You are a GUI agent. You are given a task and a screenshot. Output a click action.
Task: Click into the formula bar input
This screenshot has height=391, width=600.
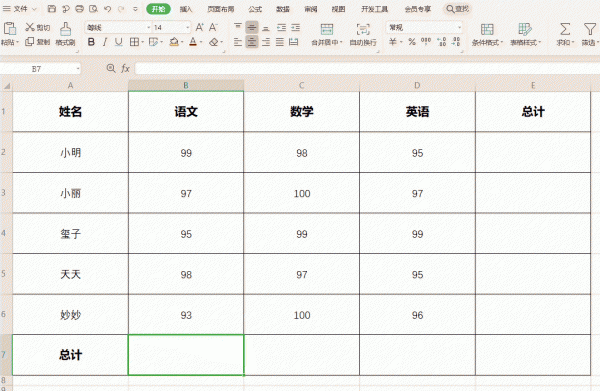click(x=367, y=68)
